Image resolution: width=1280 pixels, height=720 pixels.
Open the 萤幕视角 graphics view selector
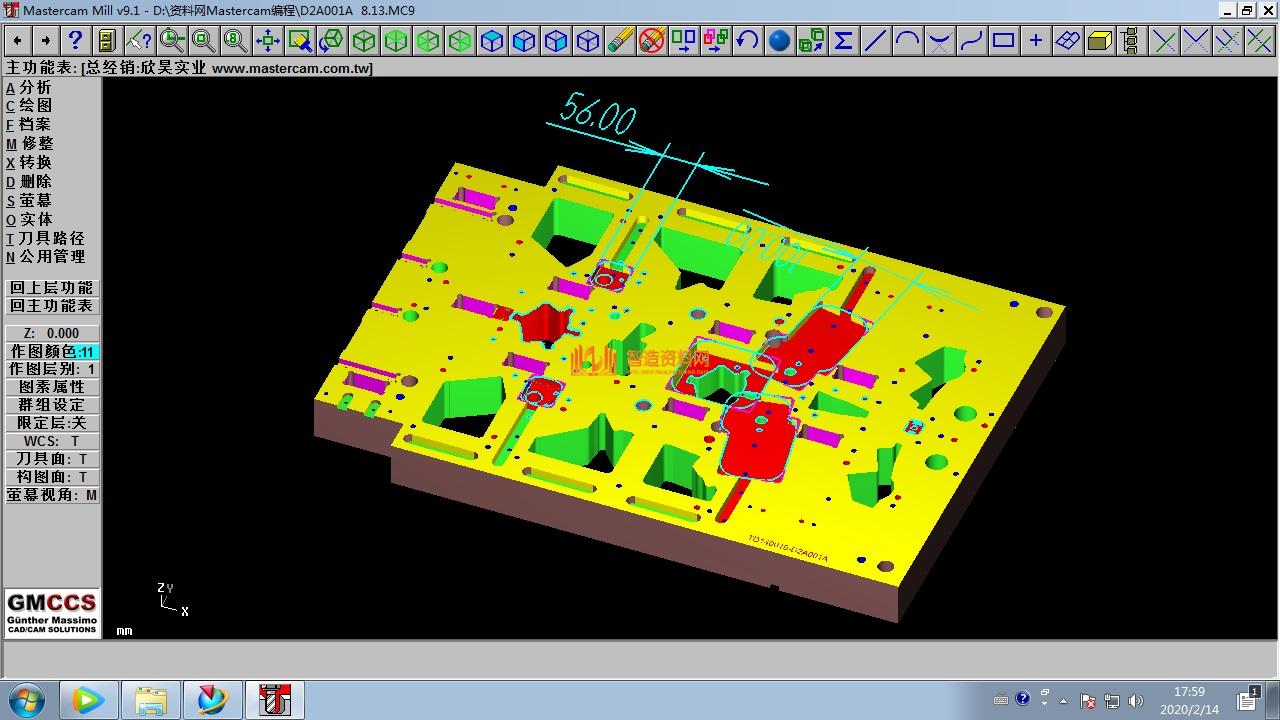52,495
